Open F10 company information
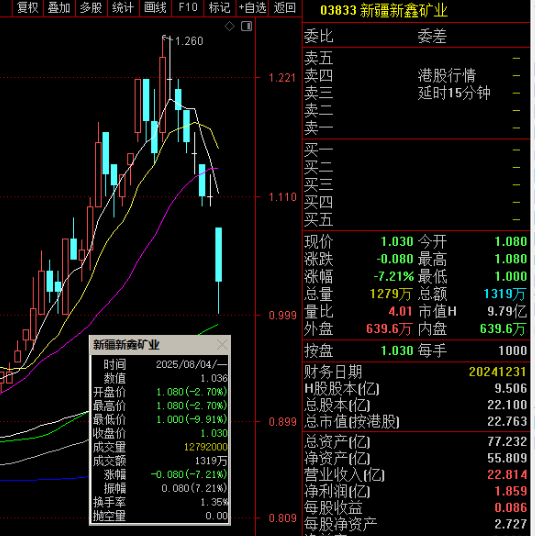 click(x=188, y=8)
